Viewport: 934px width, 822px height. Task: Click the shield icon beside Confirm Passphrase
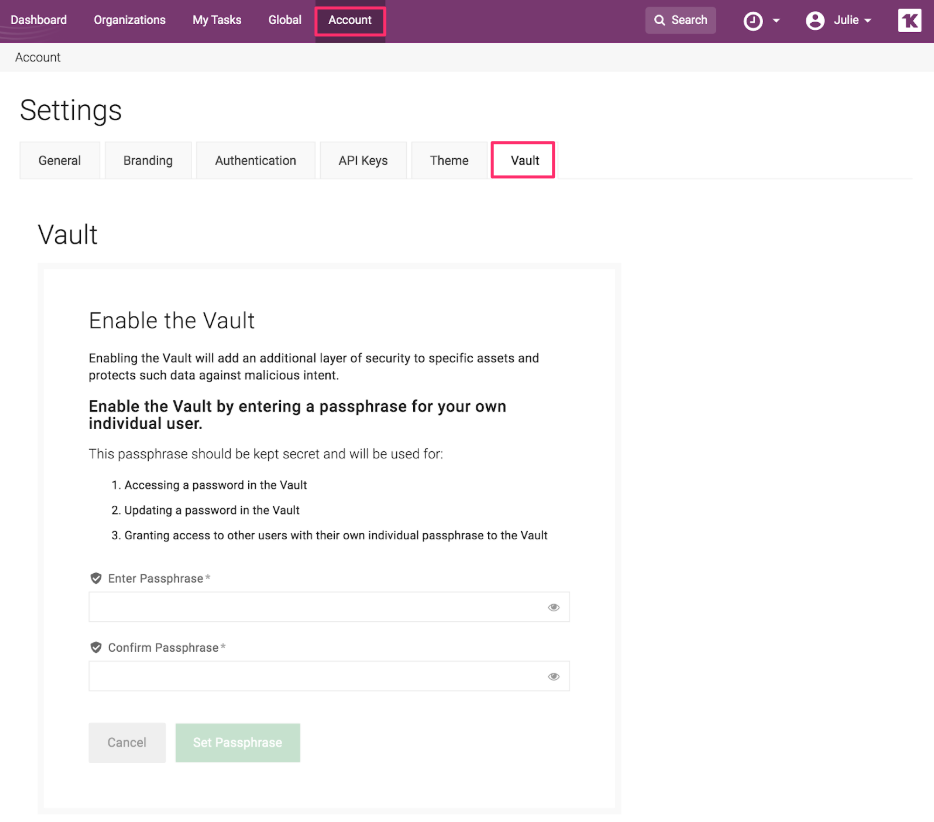click(96, 648)
